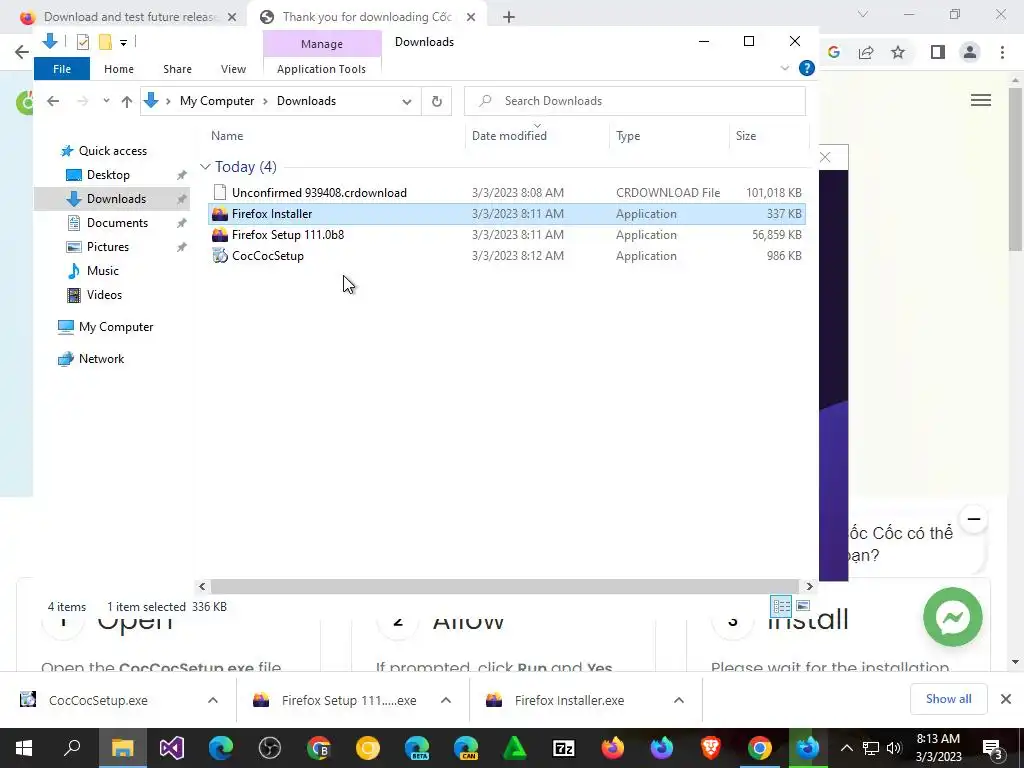Open Chrome profile avatar menu
The width and height of the screenshot is (1024, 768).
click(x=970, y=52)
